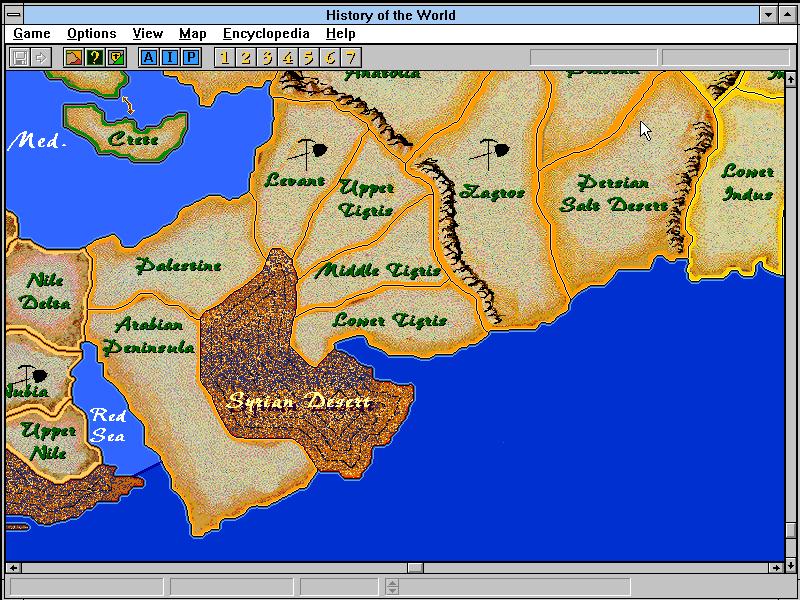
Task: Click the map's scroll left arrow
Action: (13, 567)
